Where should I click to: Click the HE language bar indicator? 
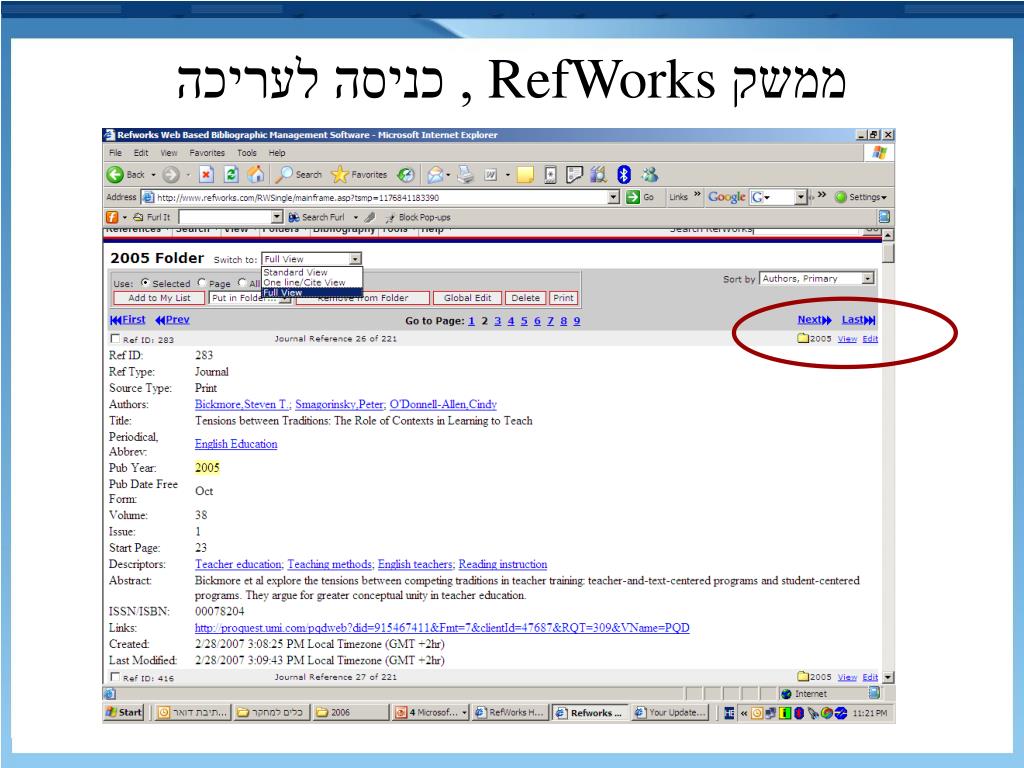coord(729,712)
